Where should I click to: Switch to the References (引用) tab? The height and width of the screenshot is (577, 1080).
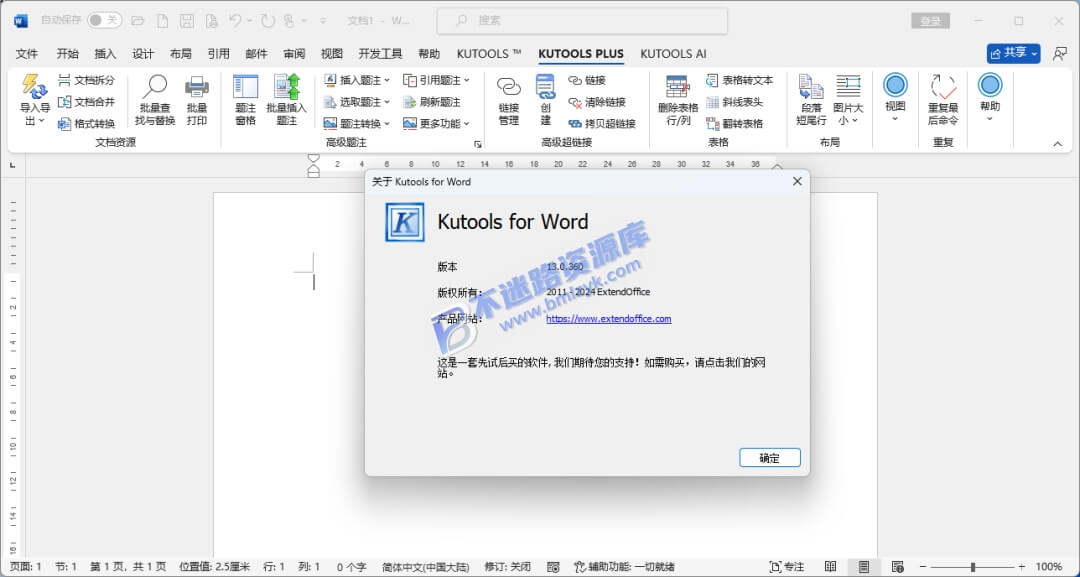pos(218,54)
